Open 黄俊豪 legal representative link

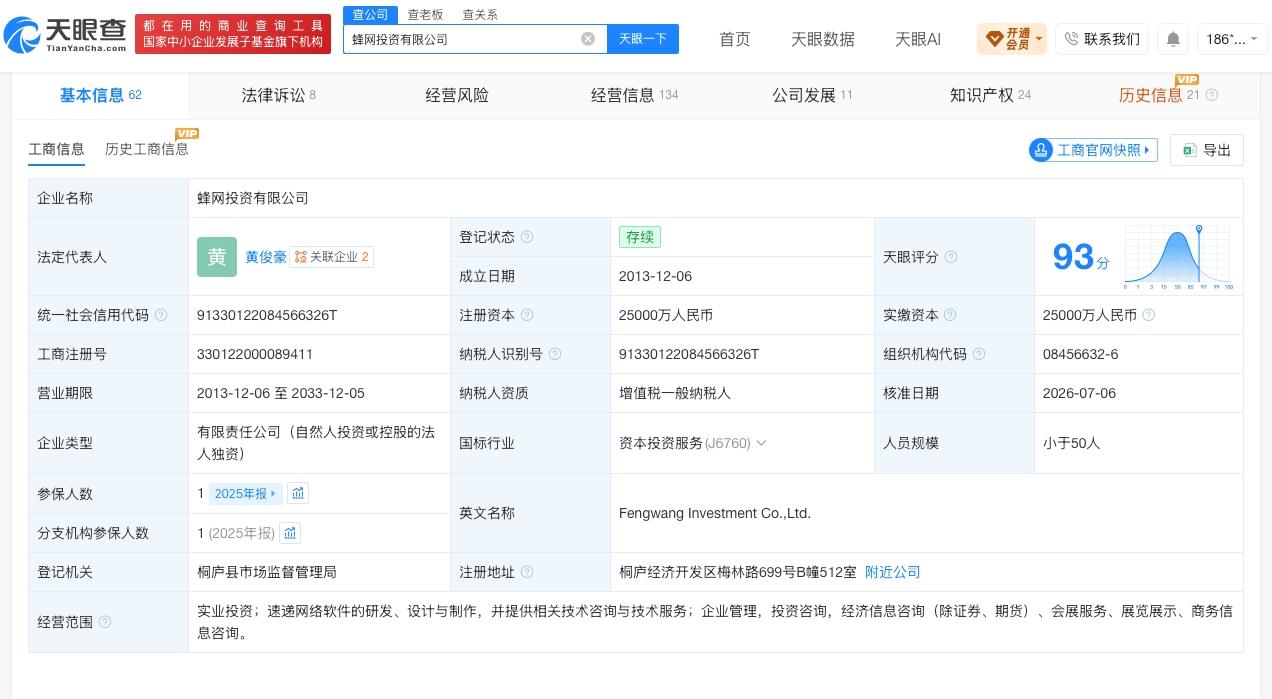click(x=266, y=257)
